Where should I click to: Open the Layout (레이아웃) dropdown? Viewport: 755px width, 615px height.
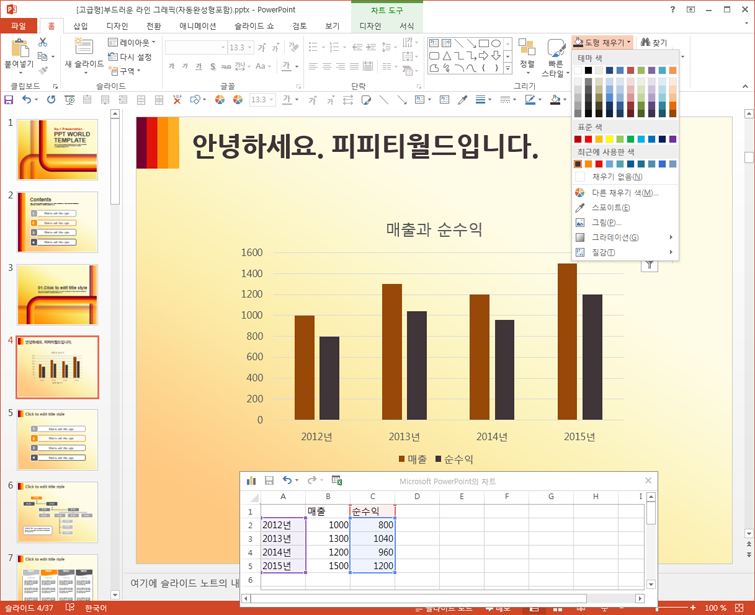pyautogui.click(x=131, y=42)
